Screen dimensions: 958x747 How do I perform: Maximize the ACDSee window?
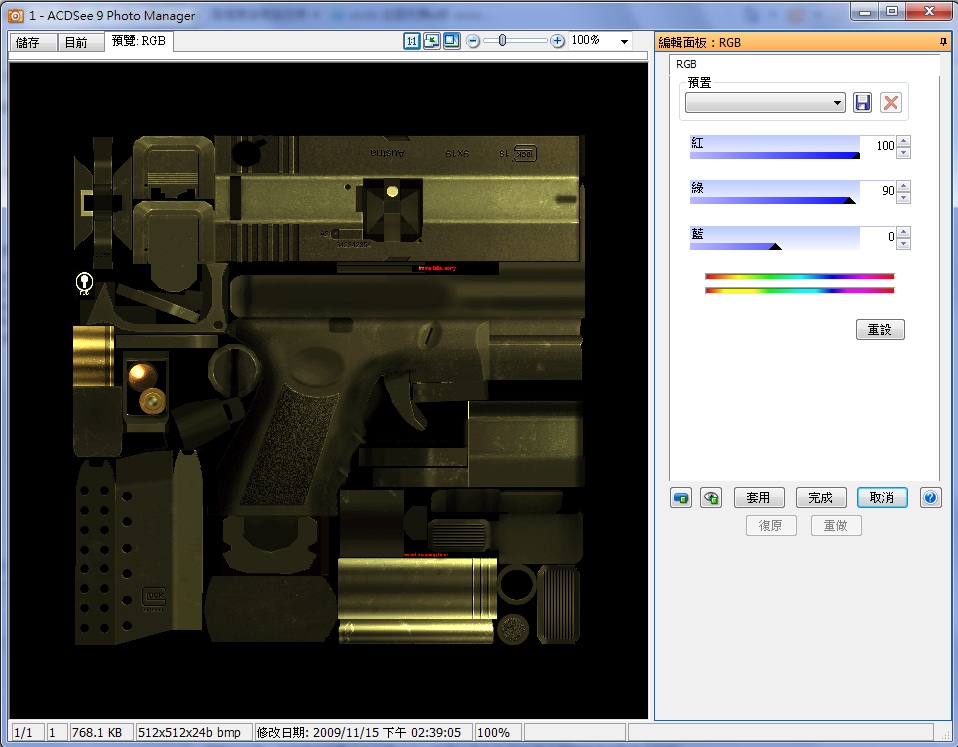pos(891,10)
